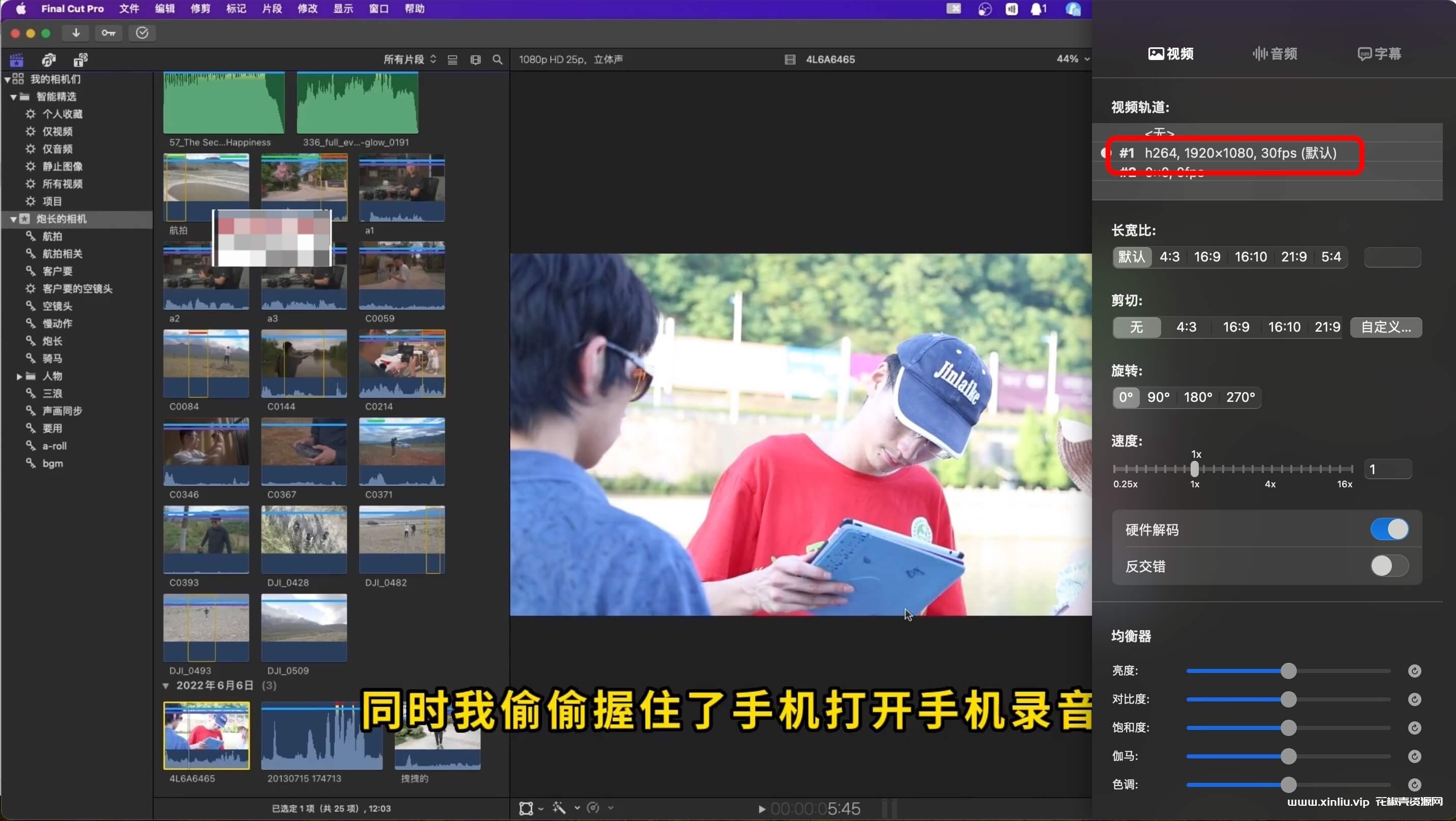Screen dimensions: 1456x821
Task: Collapse the 炮长的相机 event
Action: [13, 219]
